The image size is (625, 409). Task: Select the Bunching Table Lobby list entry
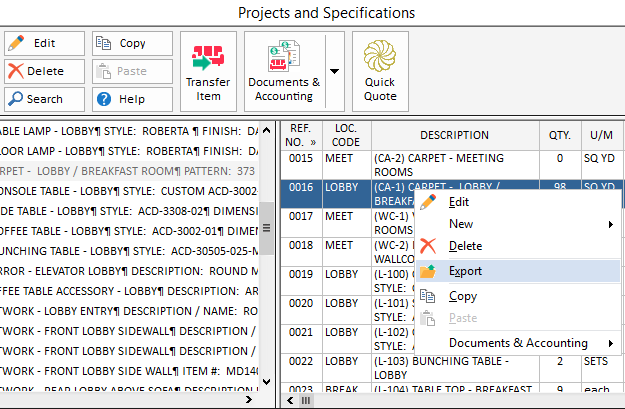tap(130, 253)
